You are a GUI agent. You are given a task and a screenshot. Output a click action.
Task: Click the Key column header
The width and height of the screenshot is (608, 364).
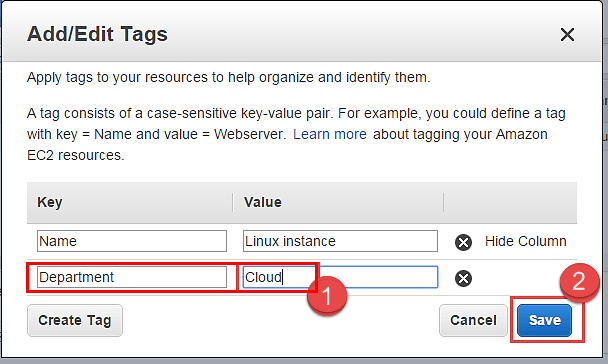(50, 202)
